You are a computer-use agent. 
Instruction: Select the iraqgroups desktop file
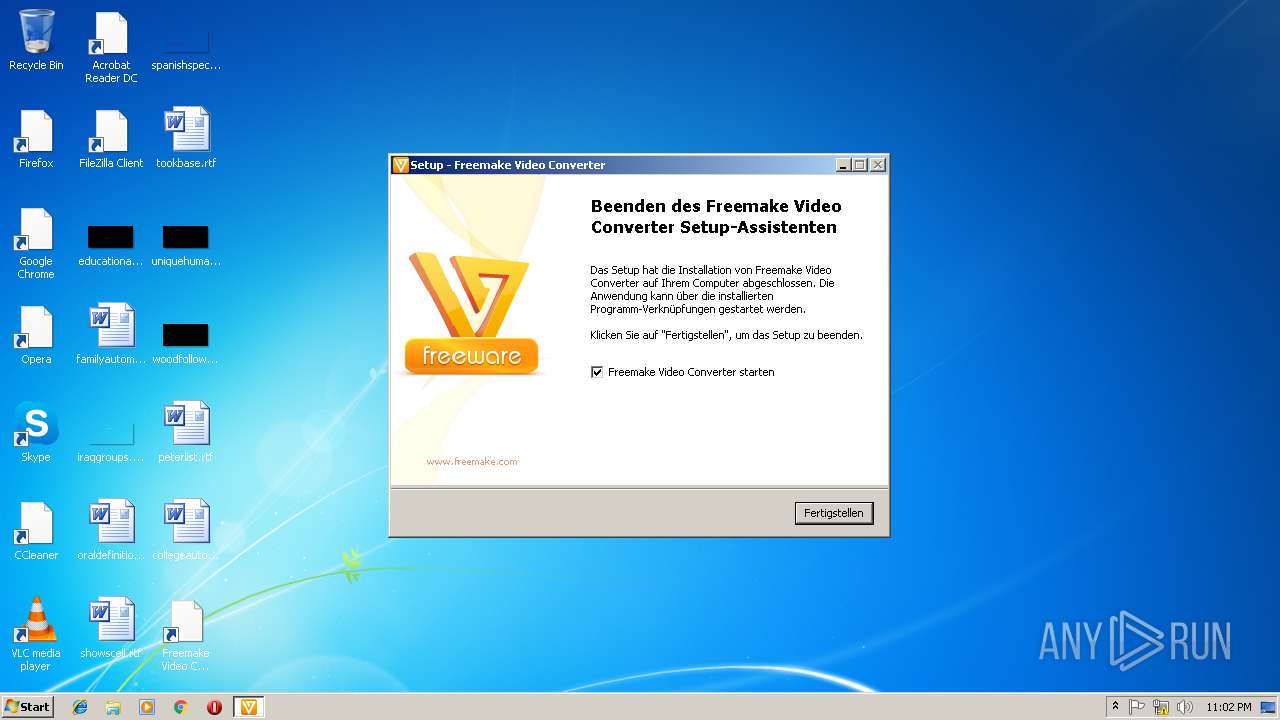click(x=111, y=441)
